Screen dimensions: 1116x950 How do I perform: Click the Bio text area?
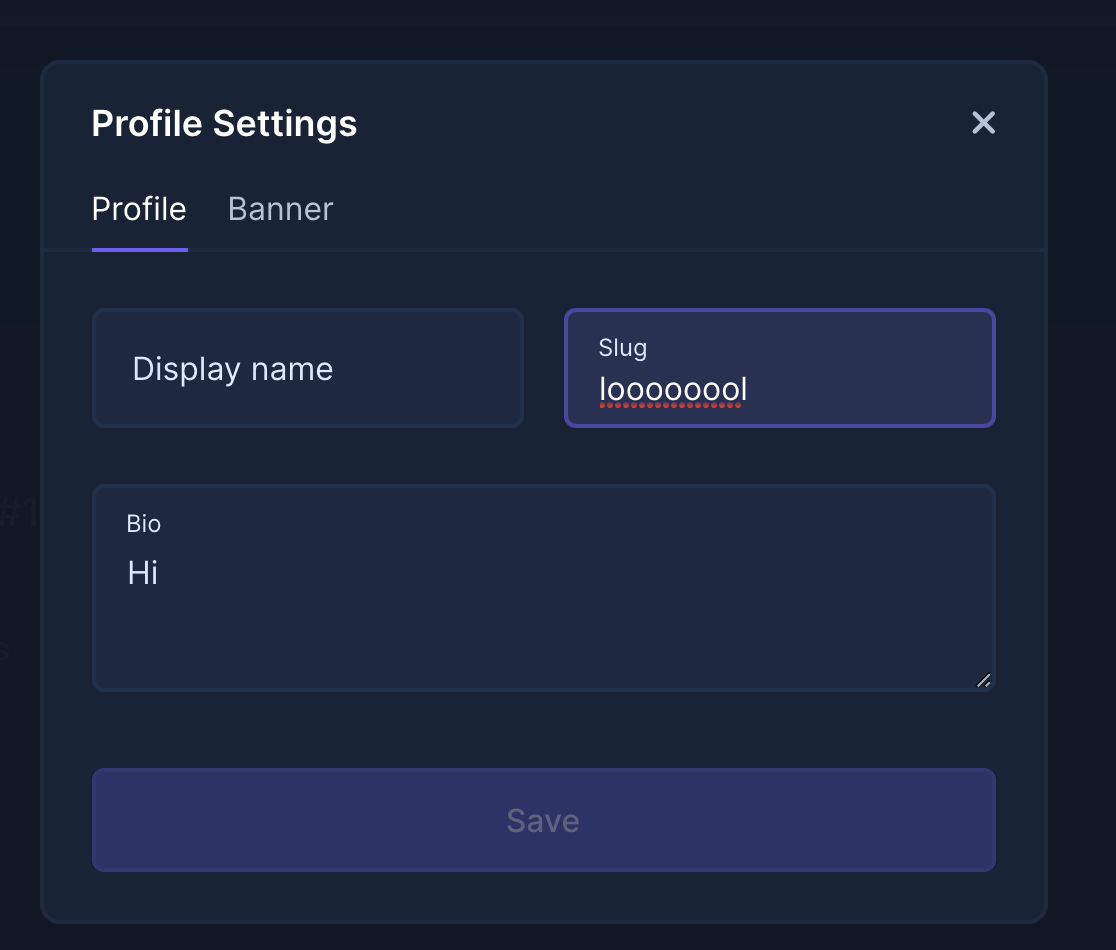coord(543,600)
